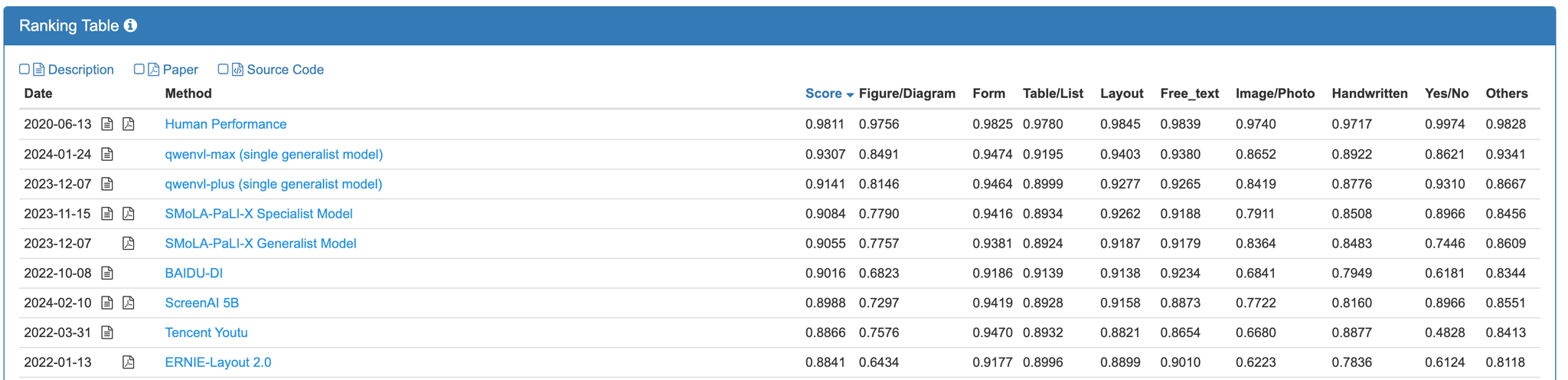This screenshot has height=380, width=1568.
Task: Click the Date column header
Action: click(38, 93)
